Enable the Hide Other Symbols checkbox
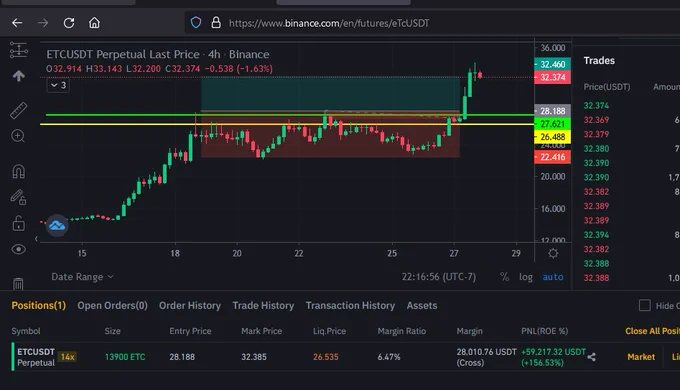This screenshot has height=390, width=680. click(645, 305)
